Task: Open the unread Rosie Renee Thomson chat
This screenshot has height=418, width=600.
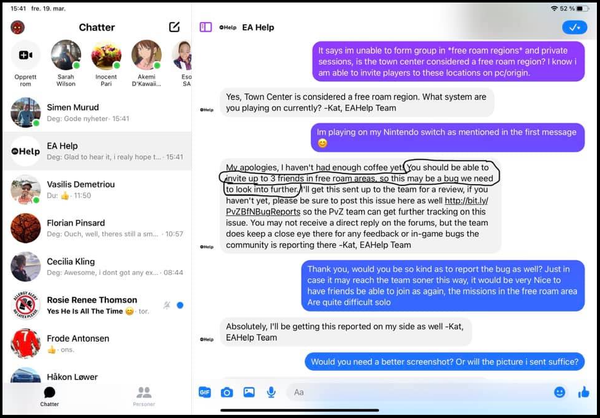Action: tap(97, 305)
